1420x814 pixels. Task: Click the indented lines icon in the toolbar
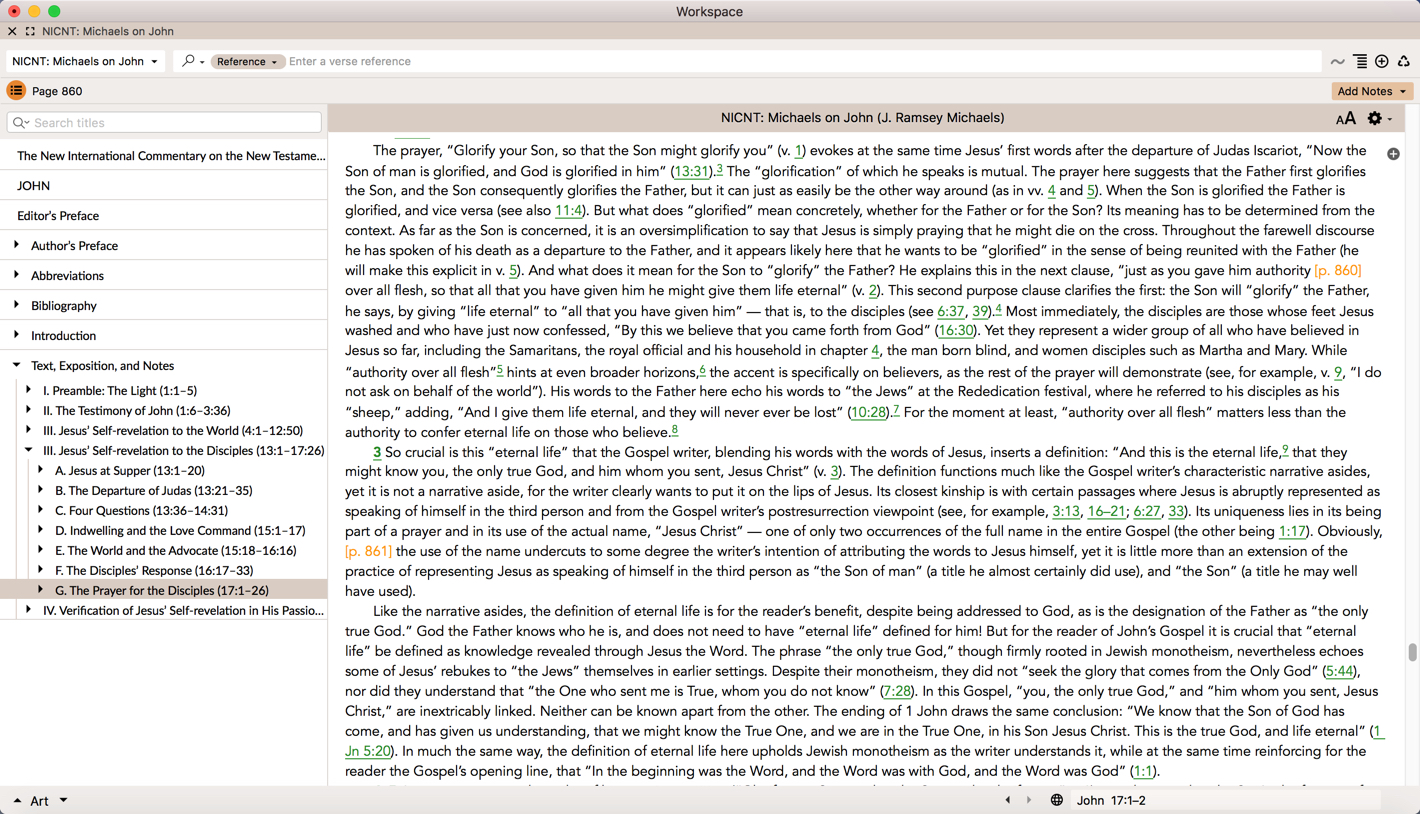point(1360,62)
